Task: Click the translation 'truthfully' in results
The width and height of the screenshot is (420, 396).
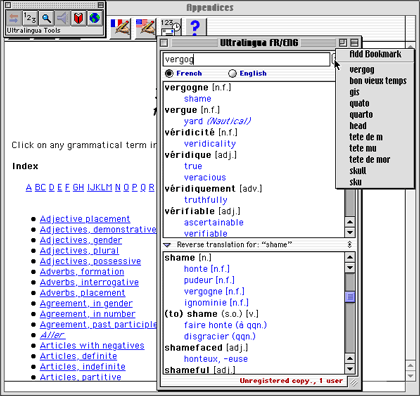Action: (x=206, y=200)
